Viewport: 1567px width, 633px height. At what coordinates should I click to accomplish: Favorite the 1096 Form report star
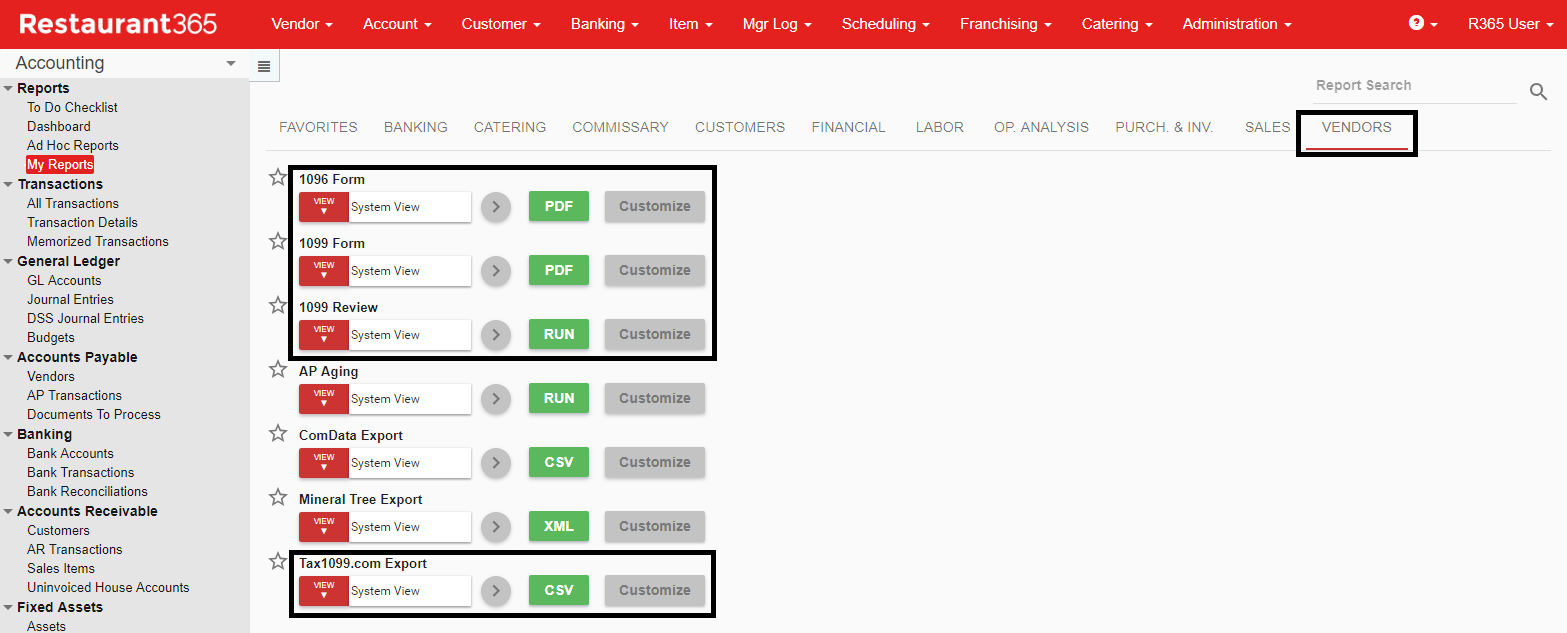278,177
